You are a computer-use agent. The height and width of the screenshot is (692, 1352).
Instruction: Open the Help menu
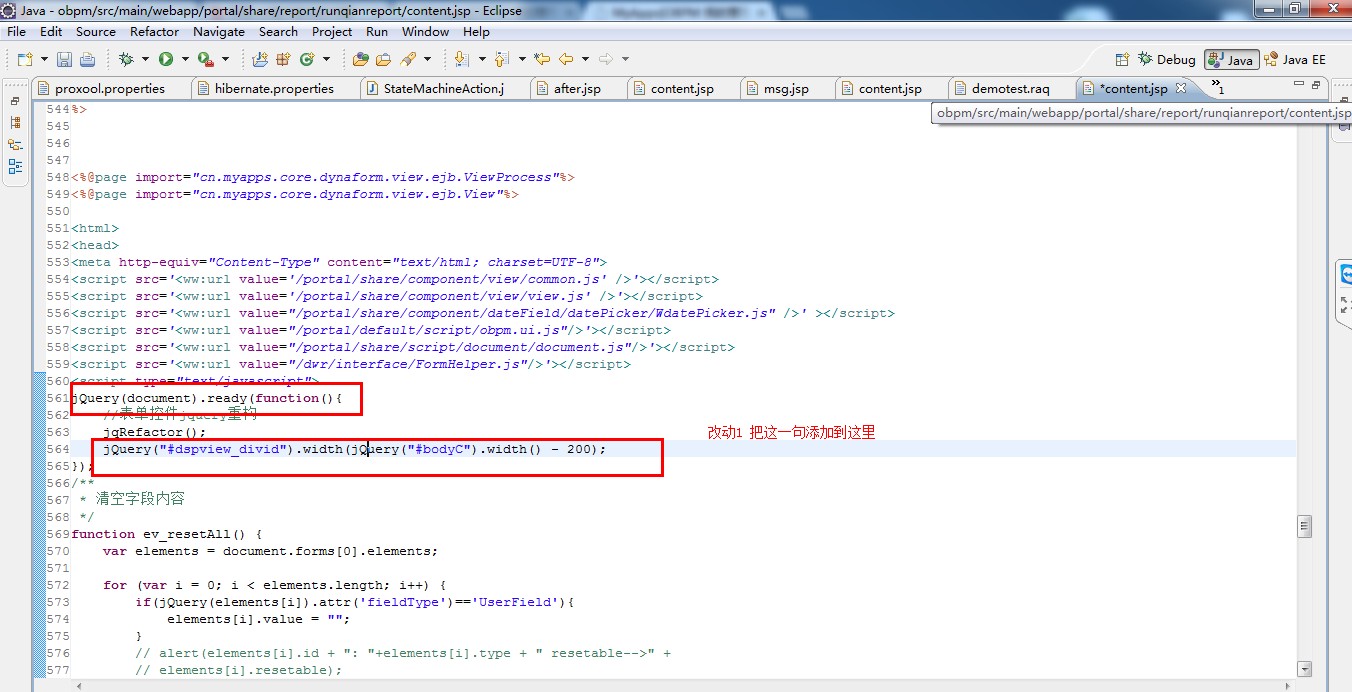tap(477, 31)
